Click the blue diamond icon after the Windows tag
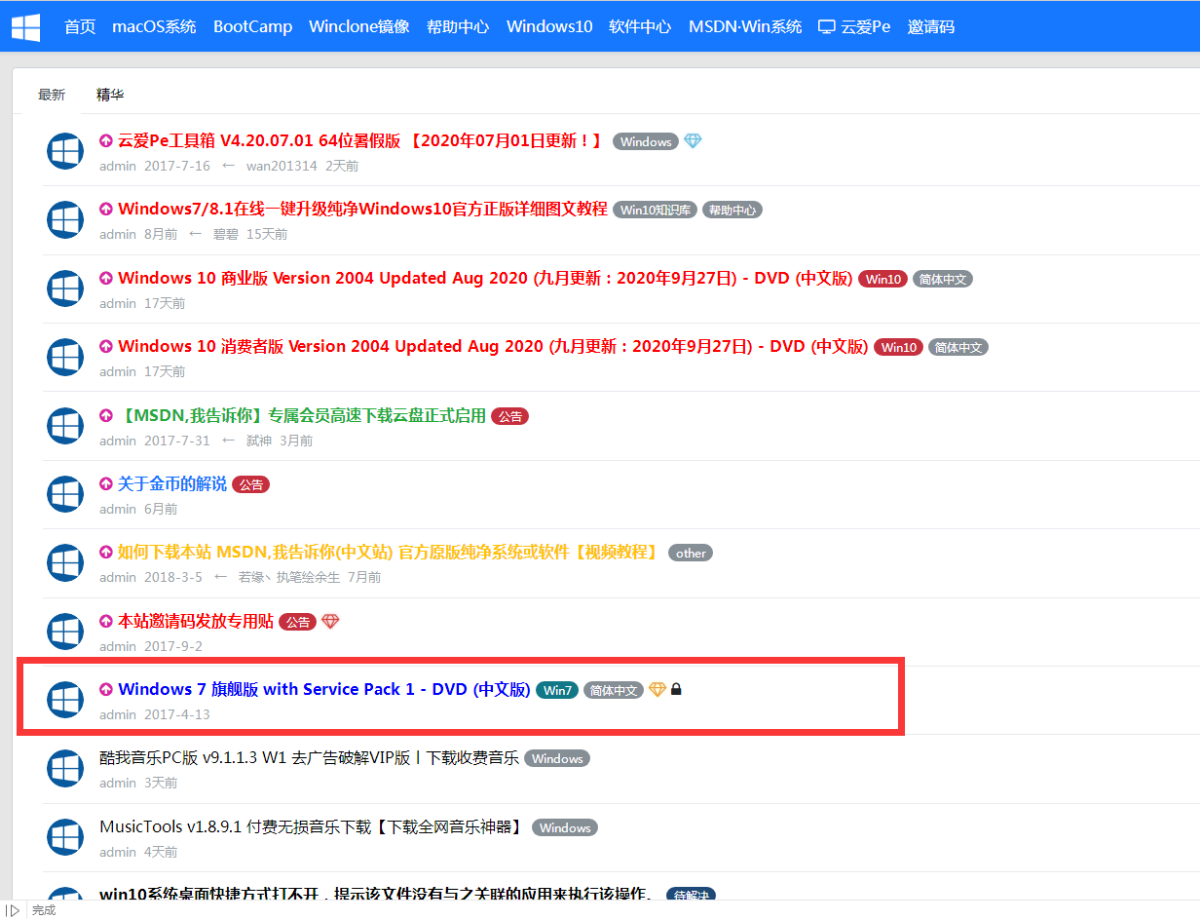This screenshot has width=1200, height=919. coord(693,141)
